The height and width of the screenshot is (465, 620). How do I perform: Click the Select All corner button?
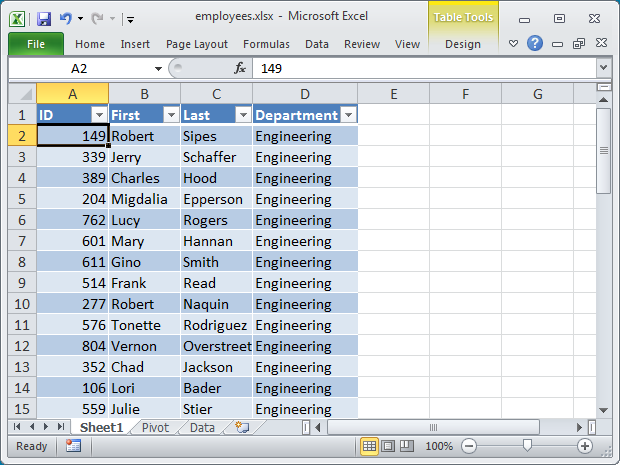(x=23, y=94)
